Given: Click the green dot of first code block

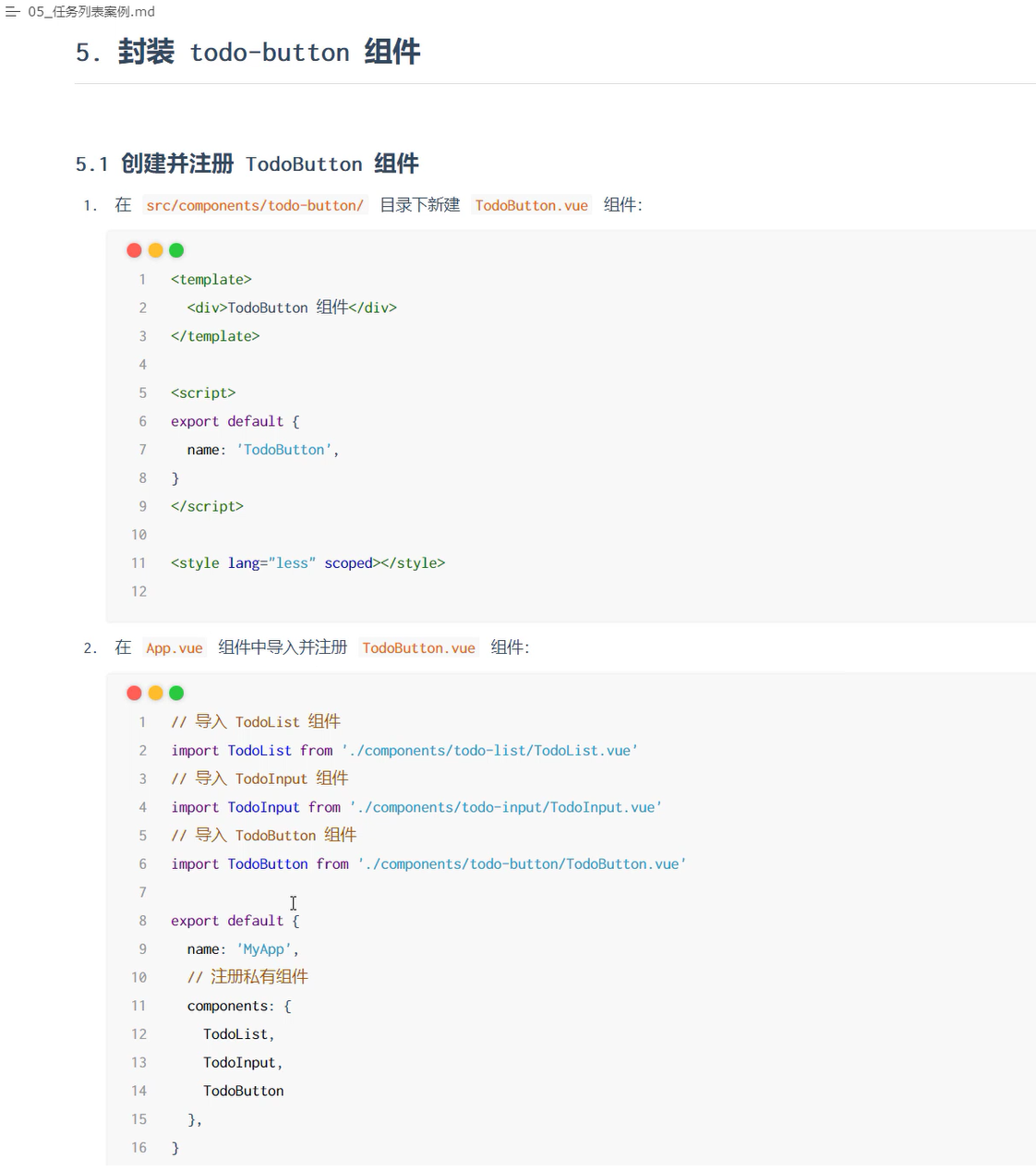Looking at the screenshot, I should click(176, 250).
